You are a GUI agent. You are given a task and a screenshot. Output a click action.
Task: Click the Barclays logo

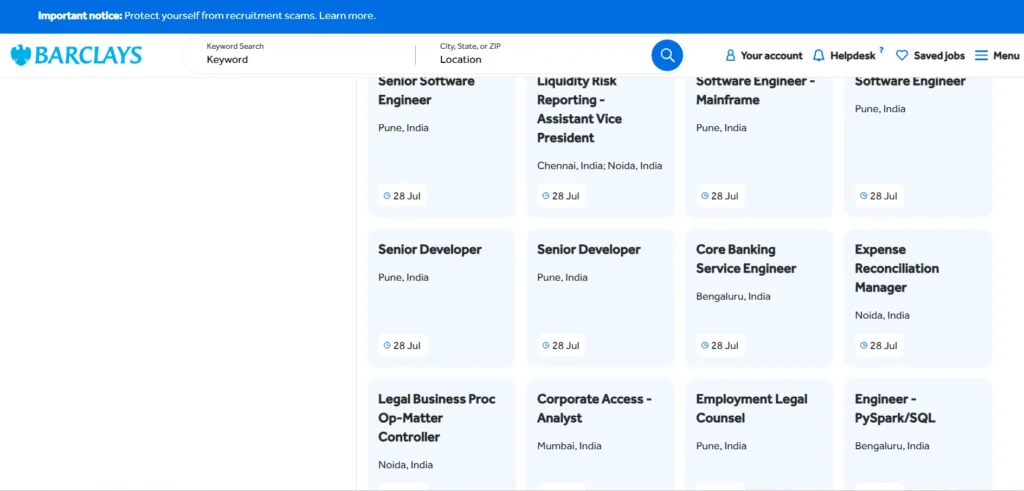[x=76, y=55]
